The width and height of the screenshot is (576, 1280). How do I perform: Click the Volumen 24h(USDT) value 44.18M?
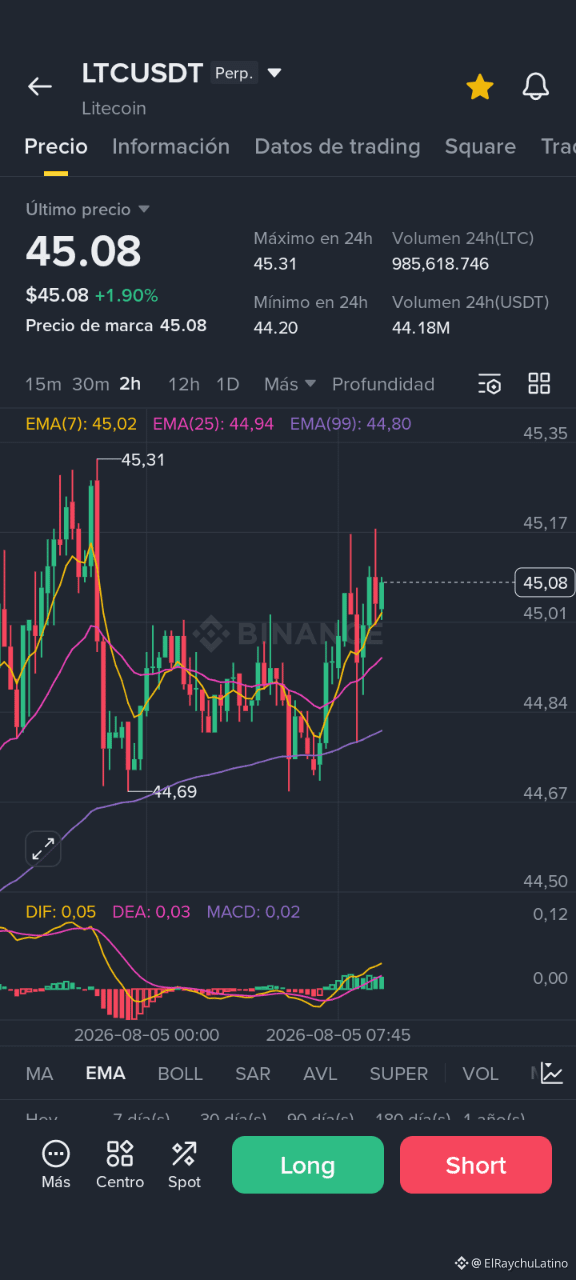(x=421, y=328)
